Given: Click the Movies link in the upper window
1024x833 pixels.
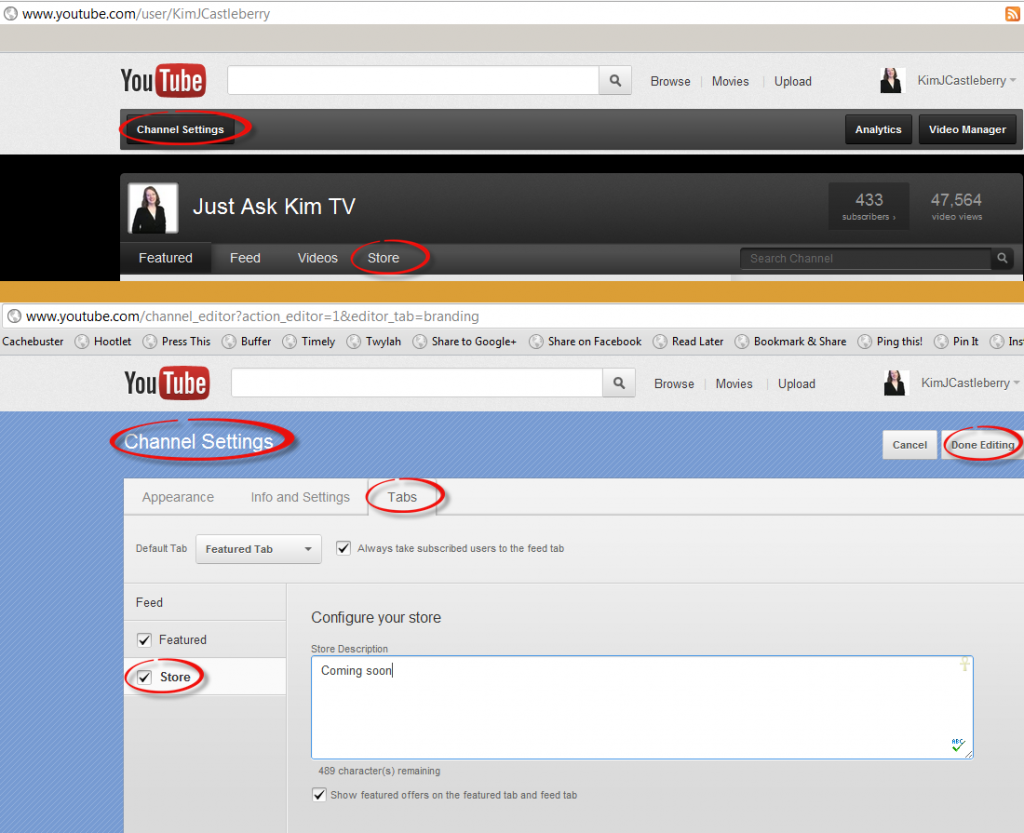Looking at the screenshot, I should (730, 81).
